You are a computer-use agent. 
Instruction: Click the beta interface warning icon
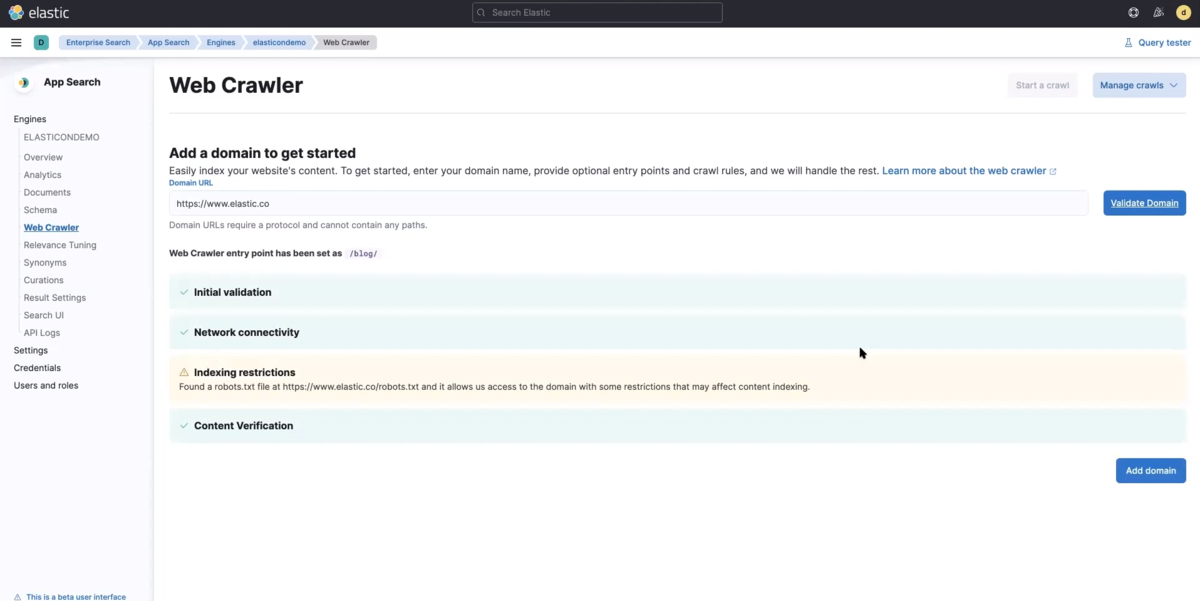pyautogui.click(x=17, y=597)
